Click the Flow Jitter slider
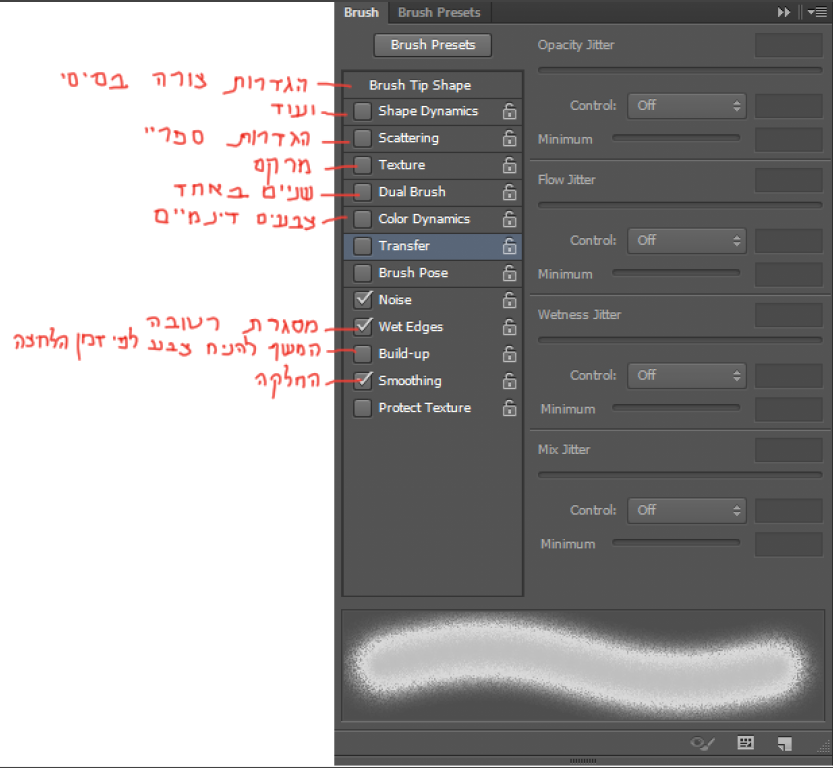Screen dimensions: 833x768 coord(680,205)
